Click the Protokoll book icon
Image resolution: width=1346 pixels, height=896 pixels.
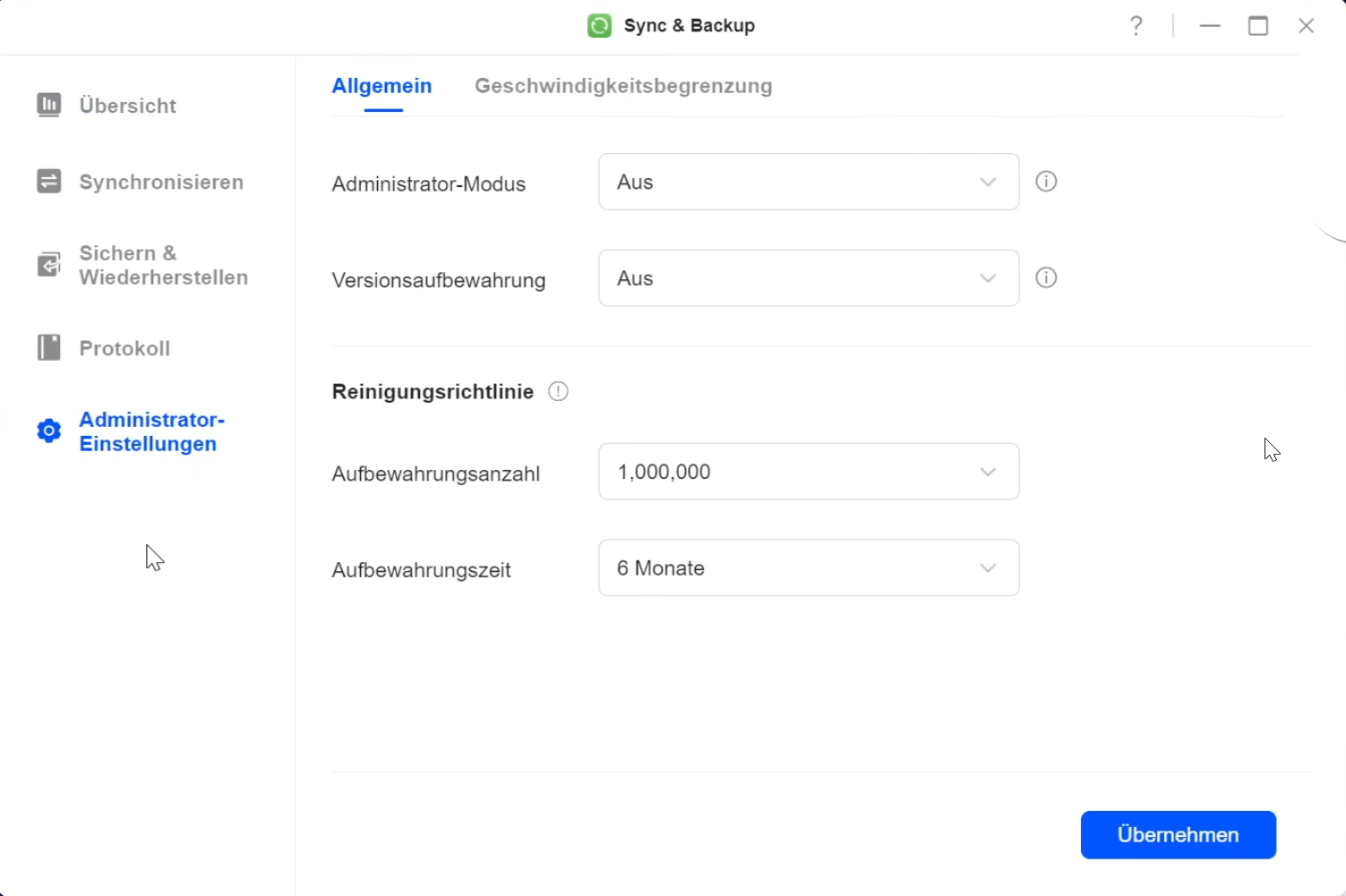(48, 347)
